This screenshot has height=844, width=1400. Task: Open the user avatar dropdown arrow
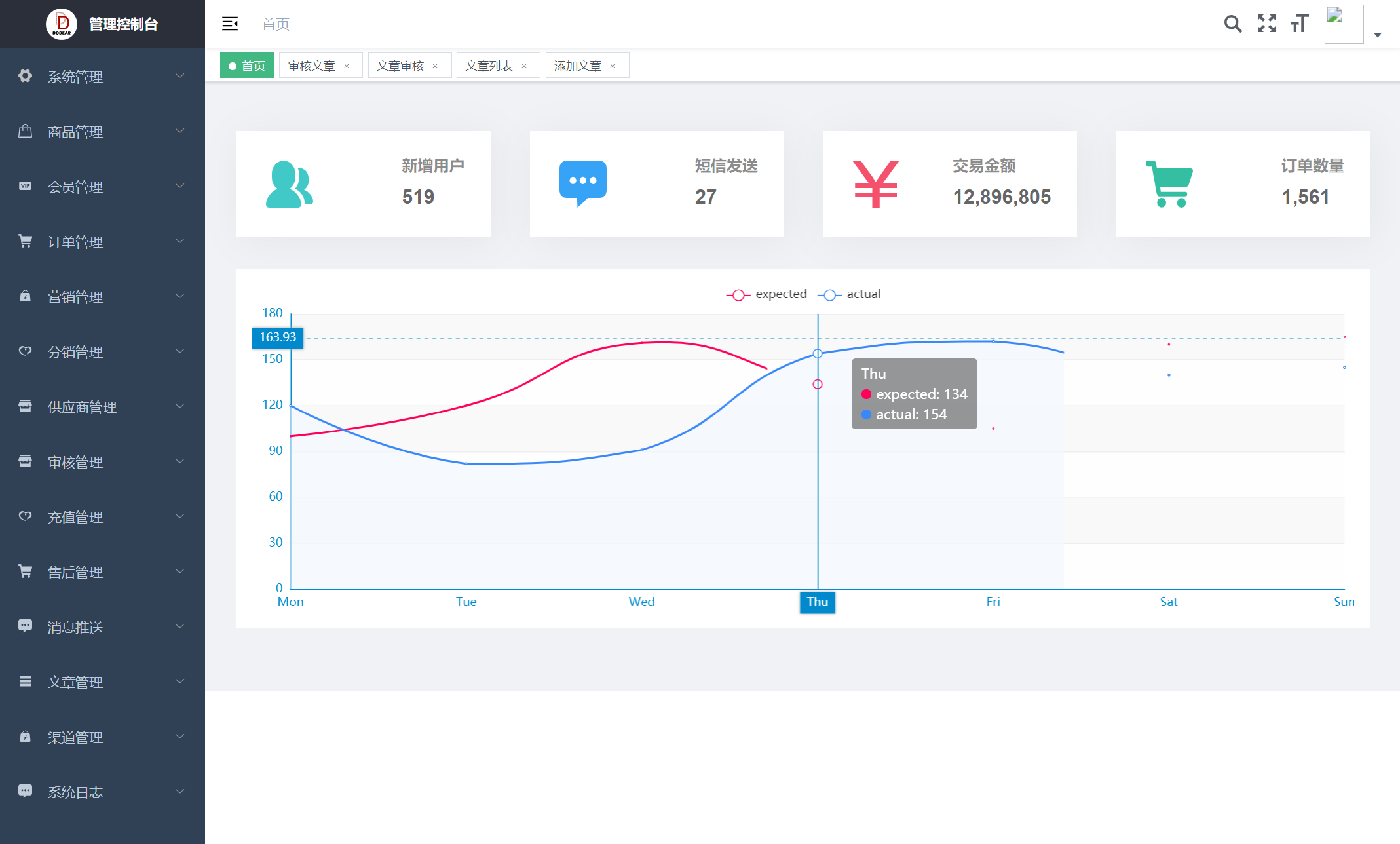pyautogui.click(x=1378, y=35)
